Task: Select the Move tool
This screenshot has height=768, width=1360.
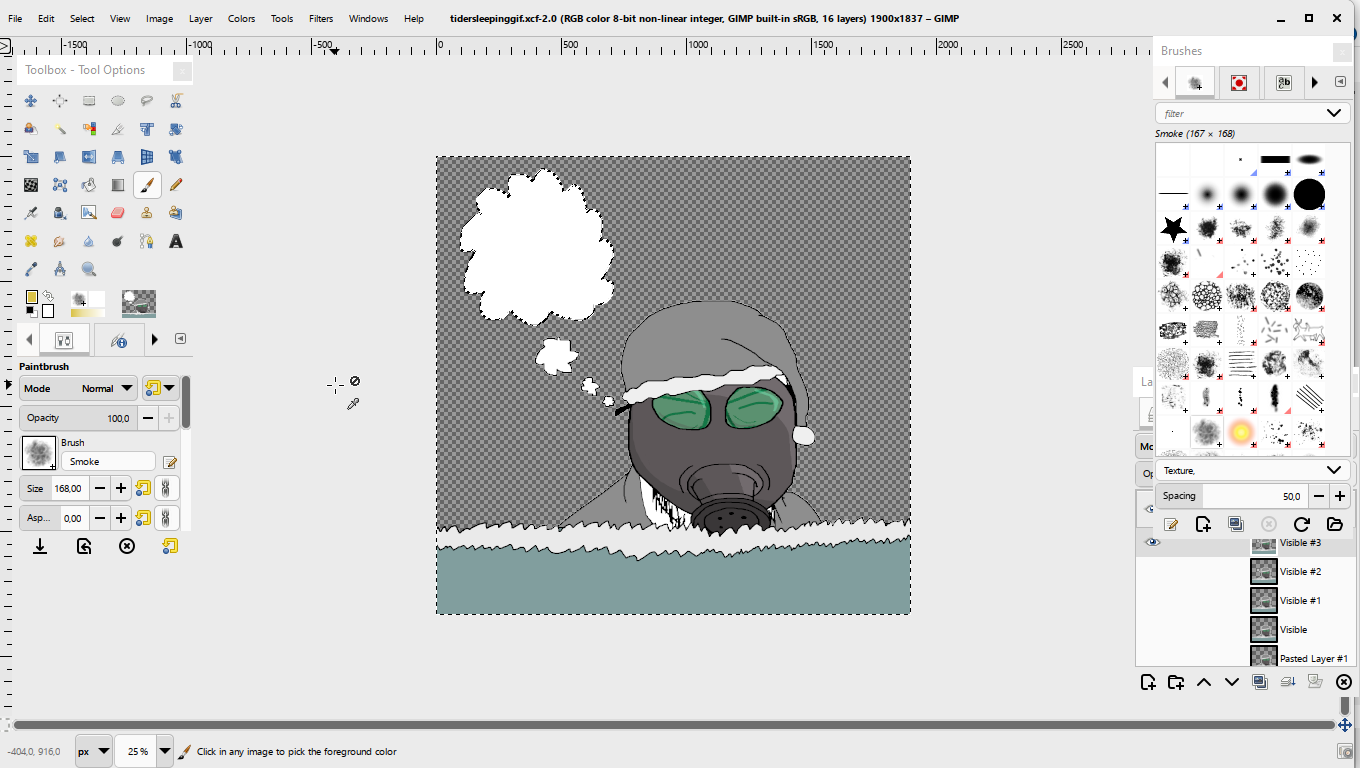Action: [x=31, y=101]
